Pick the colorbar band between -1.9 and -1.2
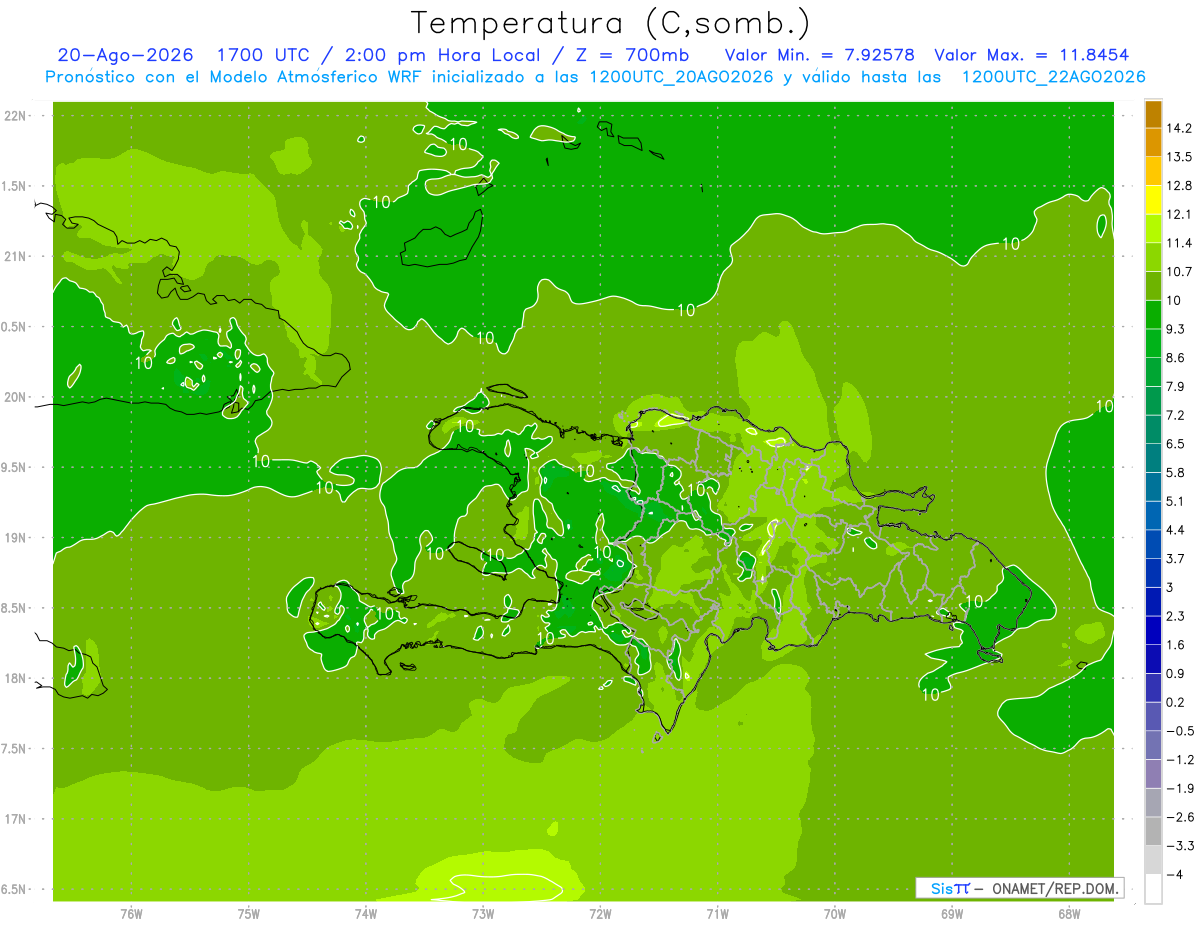1200x927 pixels. 1153,774
